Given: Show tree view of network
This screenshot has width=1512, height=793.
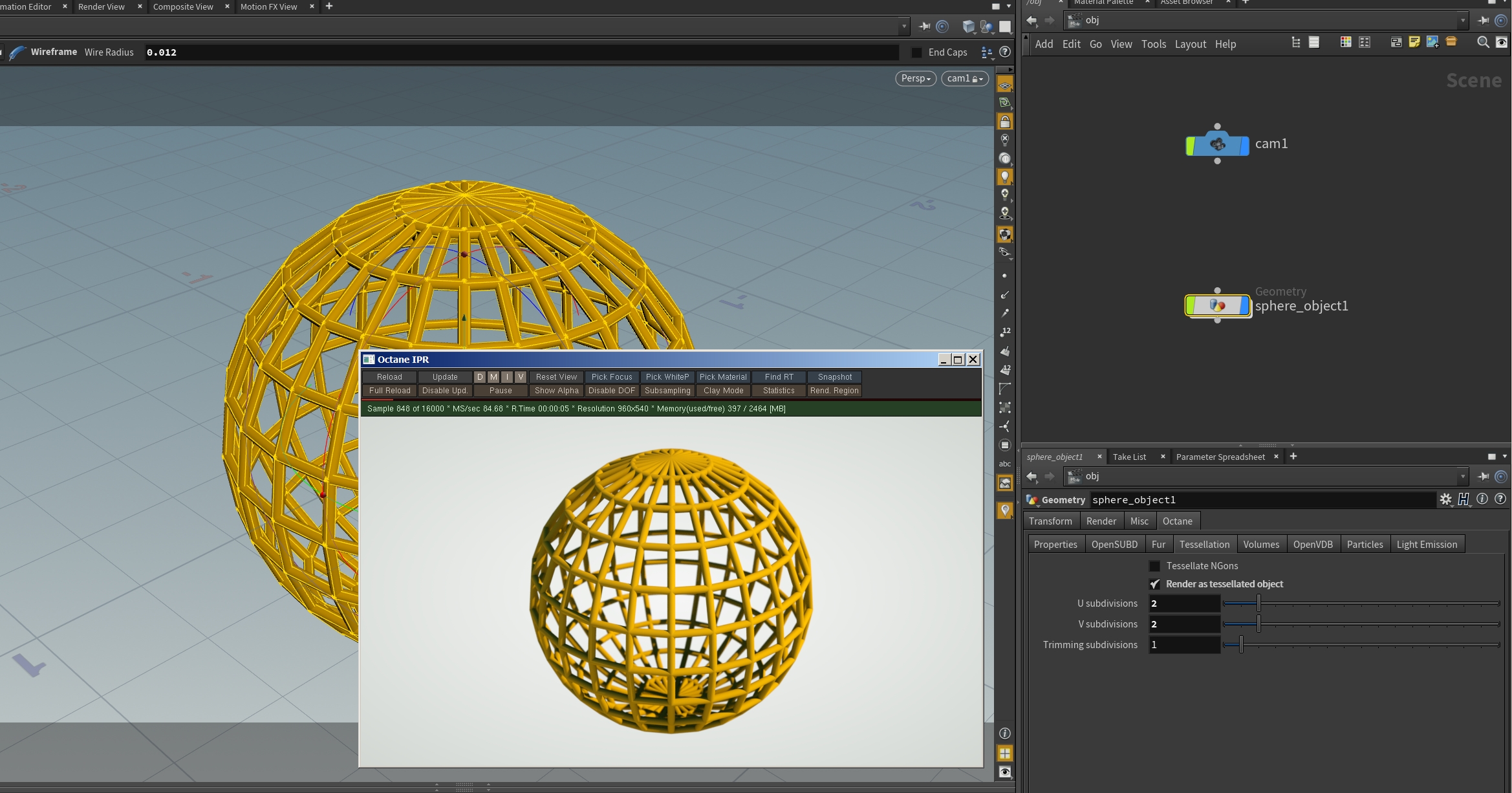Looking at the screenshot, I should tap(1296, 43).
